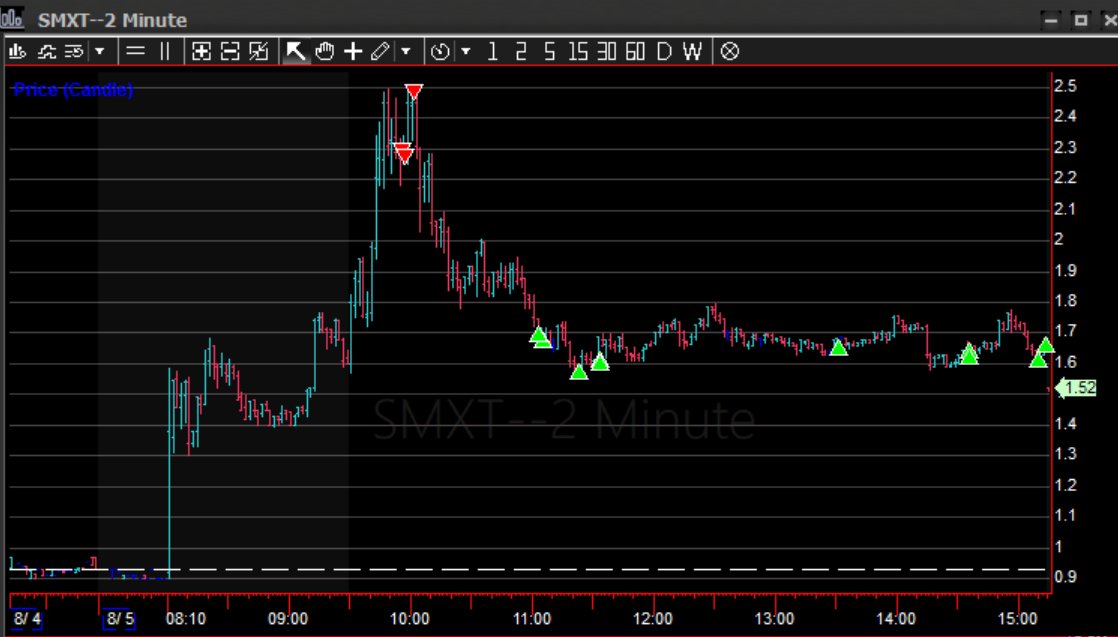Switch to the daily (D) timeframe
The image size is (1118, 637).
pos(663,51)
